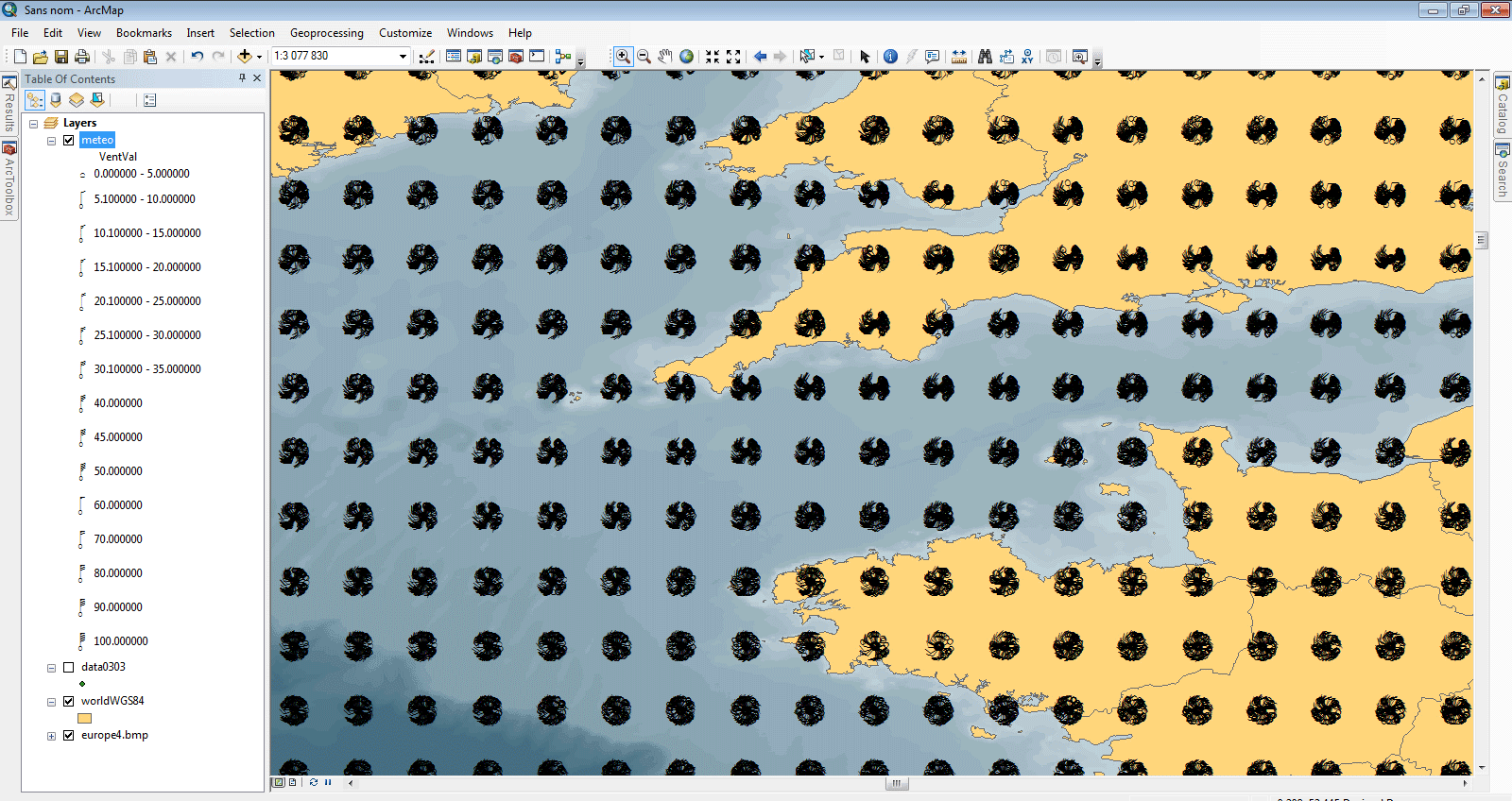Open the Editor toolbar pencil icon

426,57
